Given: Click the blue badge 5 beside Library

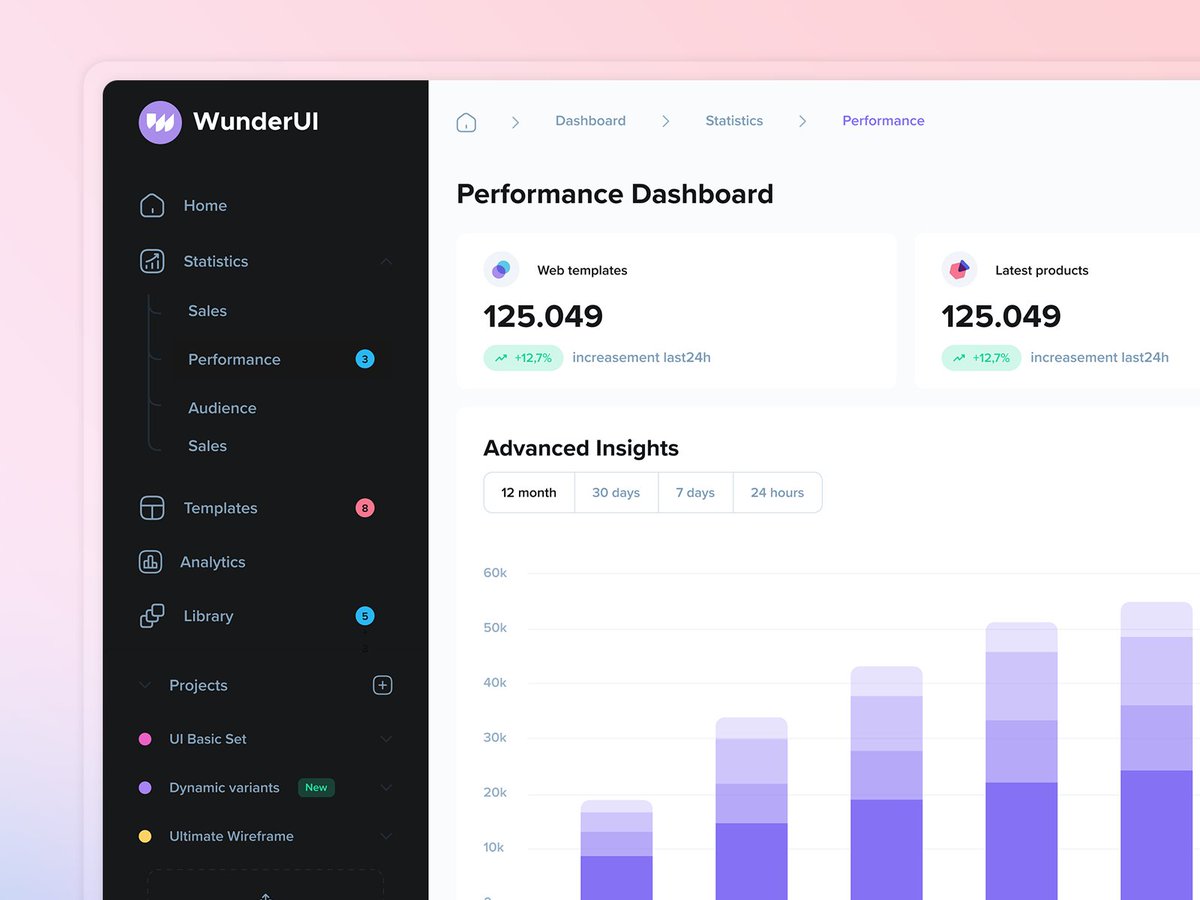Looking at the screenshot, I should 365,616.
